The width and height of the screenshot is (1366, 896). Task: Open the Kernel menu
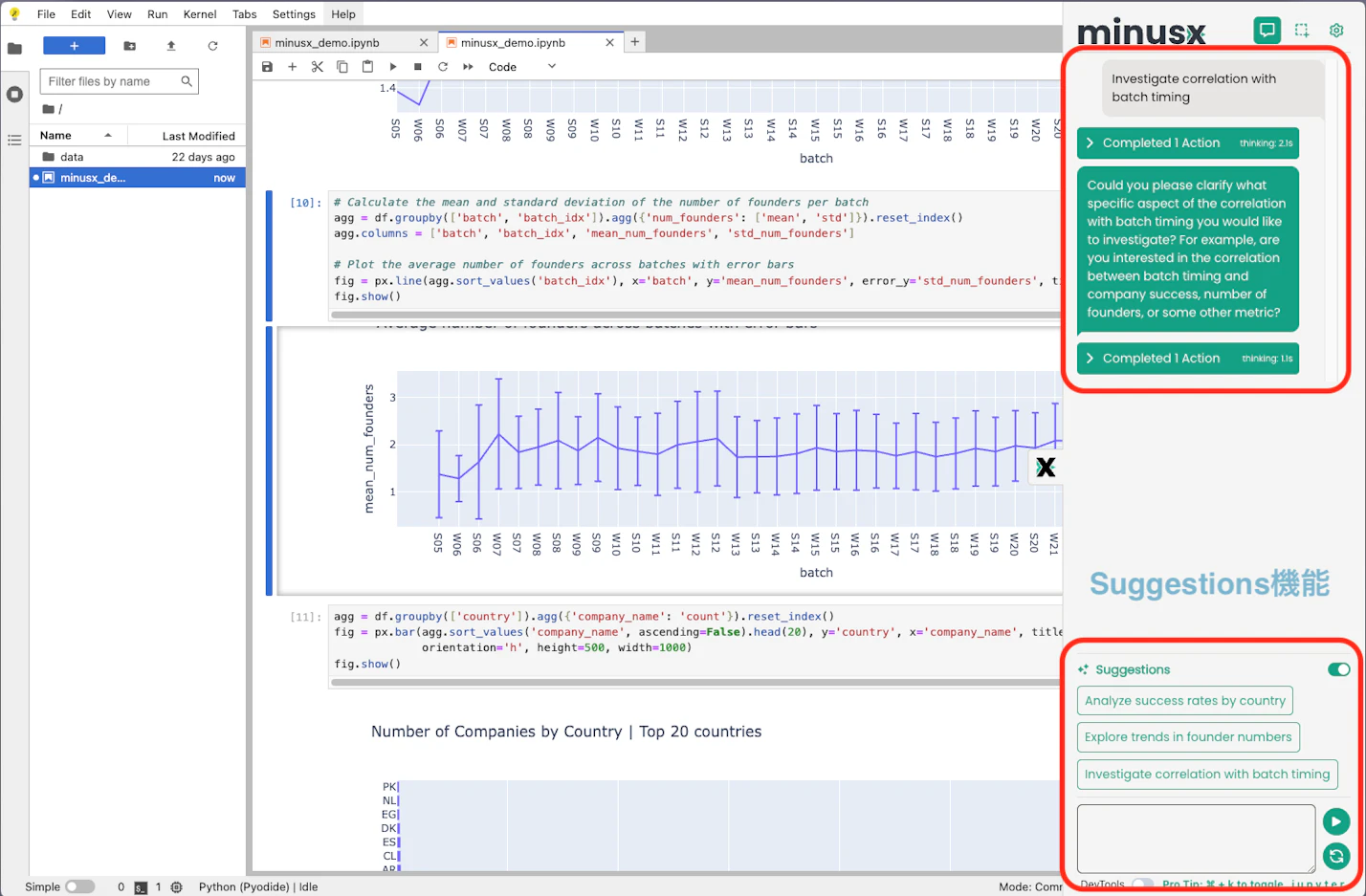200,14
